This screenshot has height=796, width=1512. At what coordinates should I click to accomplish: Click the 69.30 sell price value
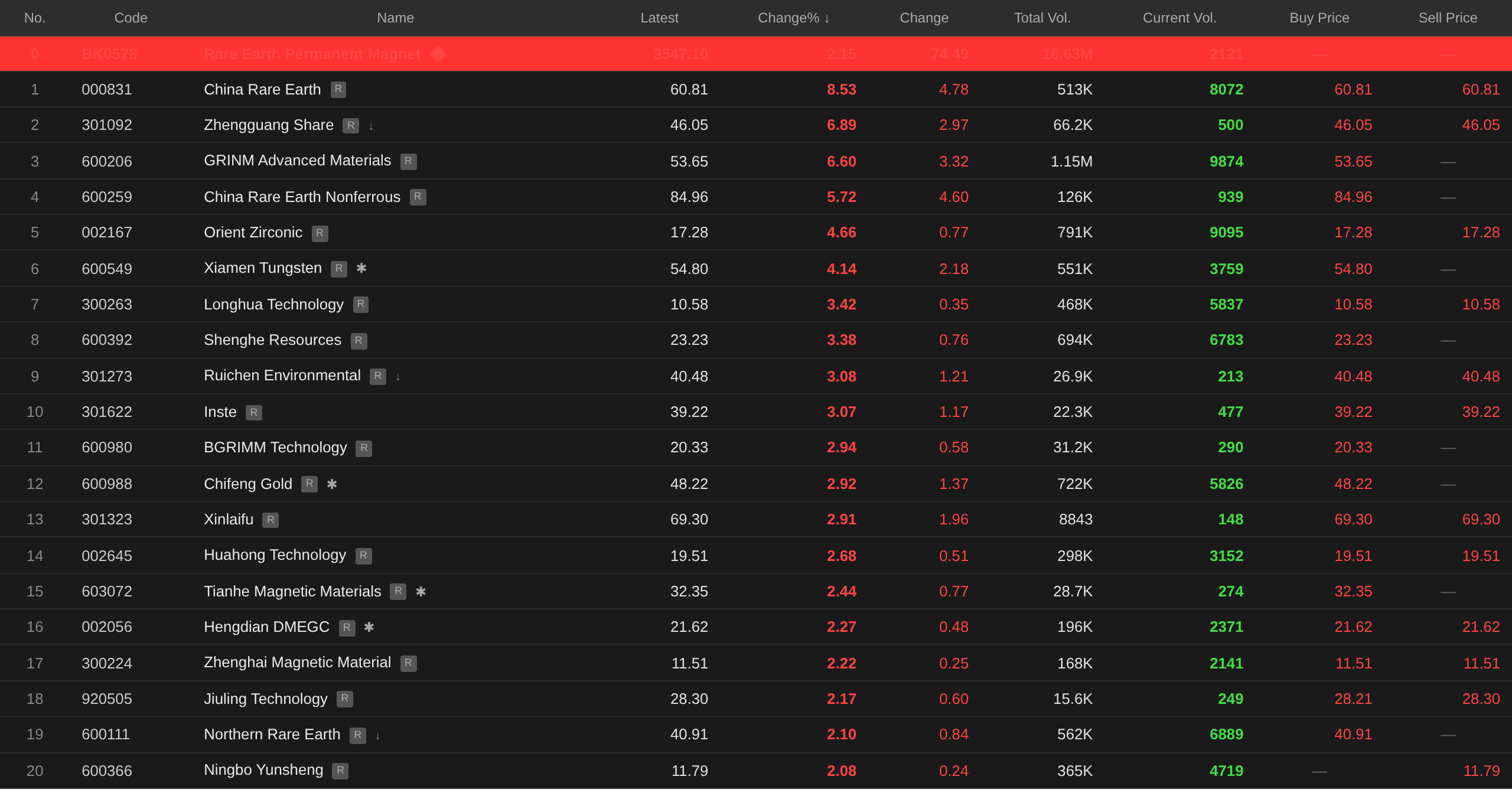coord(1481,520)
